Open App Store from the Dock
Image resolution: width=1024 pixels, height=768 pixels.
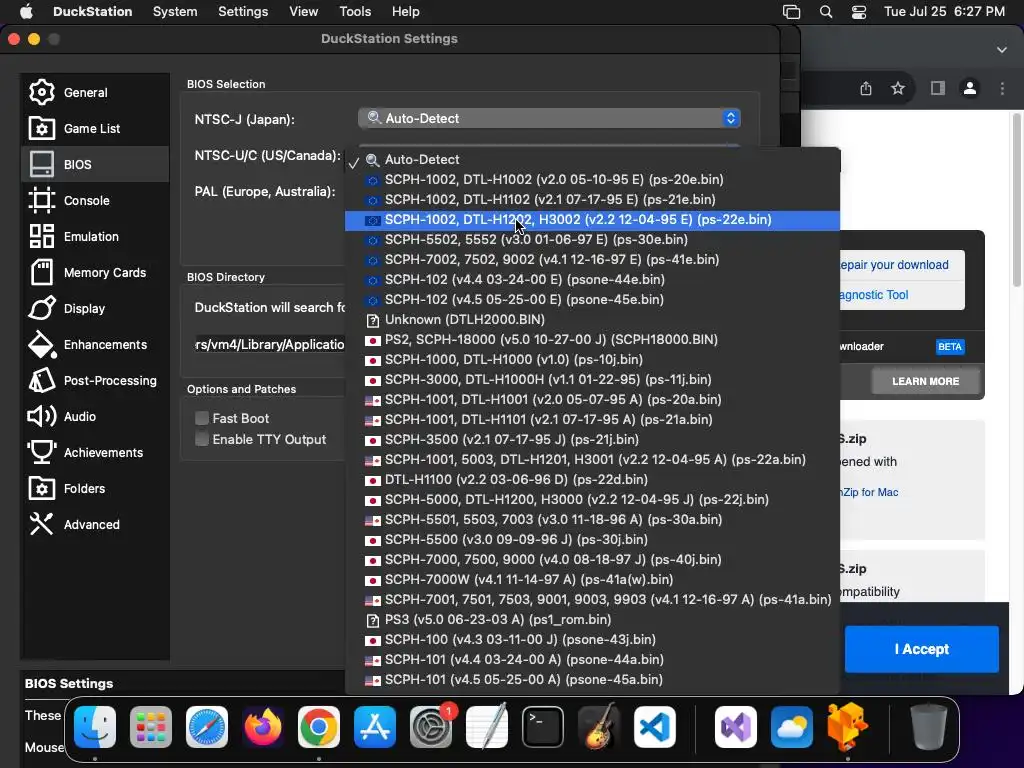(x=375, y=727)
